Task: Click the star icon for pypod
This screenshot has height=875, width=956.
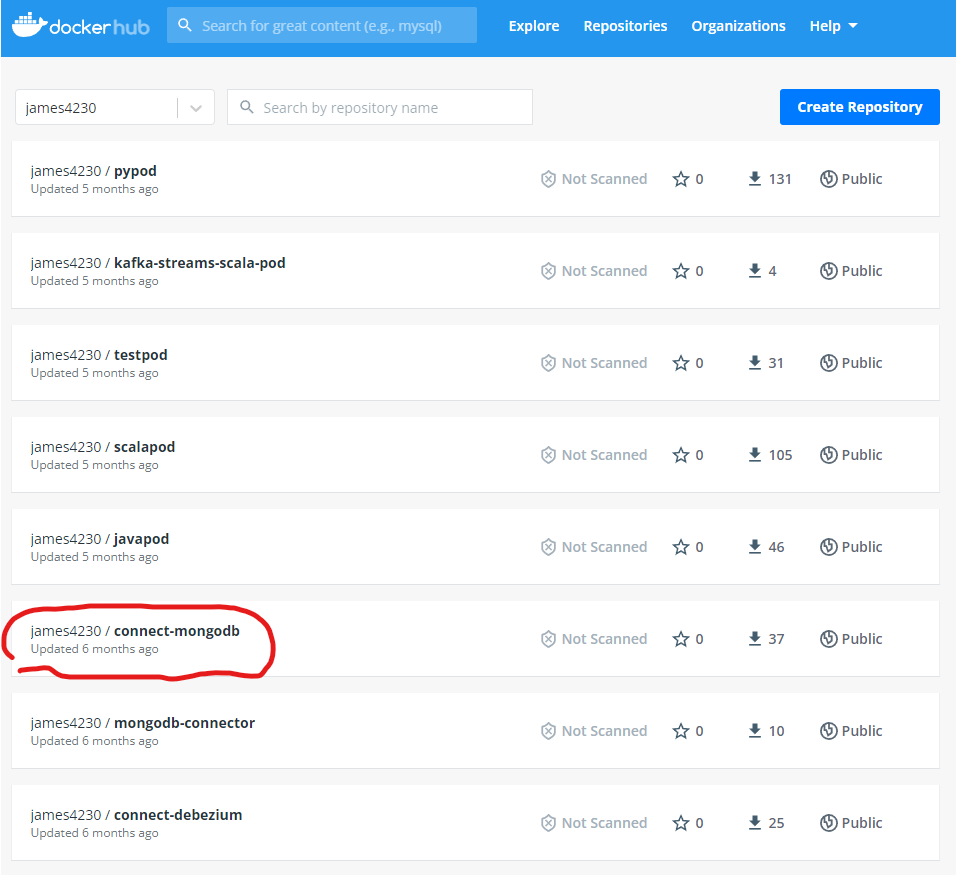Action: [680, 179]
